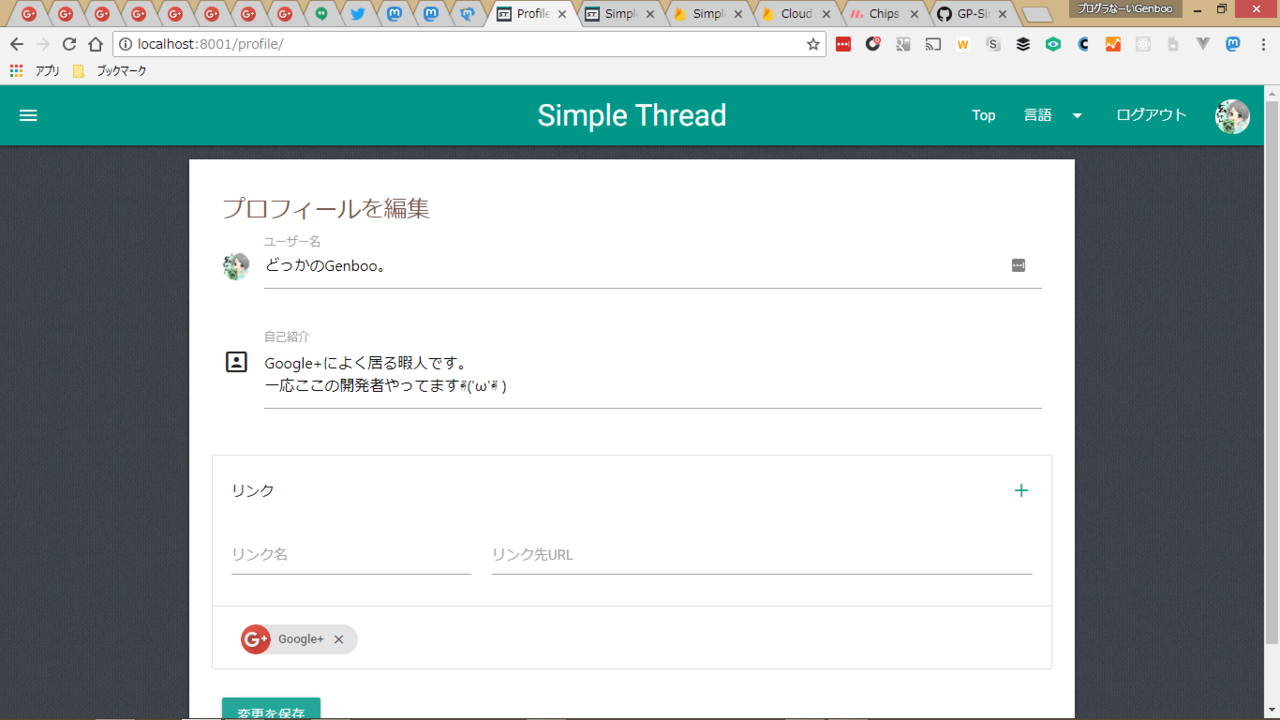The width and height of the screenshot is (1280, 720).
Task: Open the アプリ apps bookmark shortcut
Action: 36,71
